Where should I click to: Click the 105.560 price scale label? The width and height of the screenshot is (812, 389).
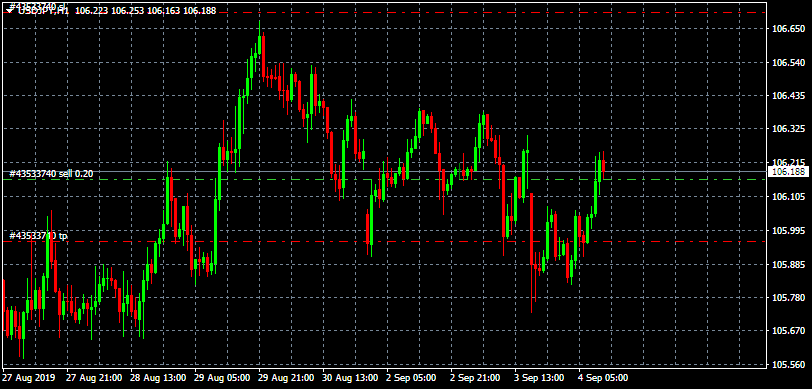[787, 365]
